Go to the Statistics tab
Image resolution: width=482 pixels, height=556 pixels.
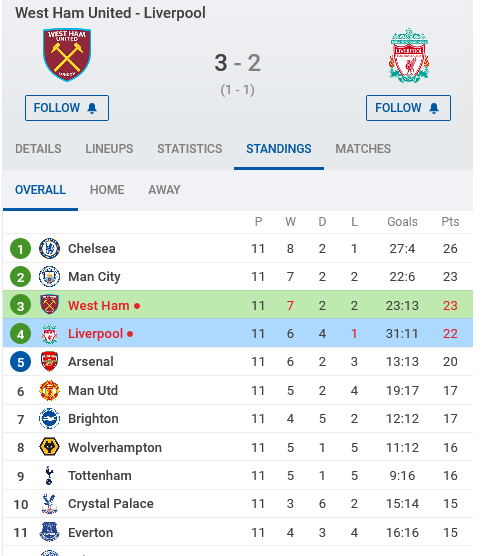click(x=190, y=149)
